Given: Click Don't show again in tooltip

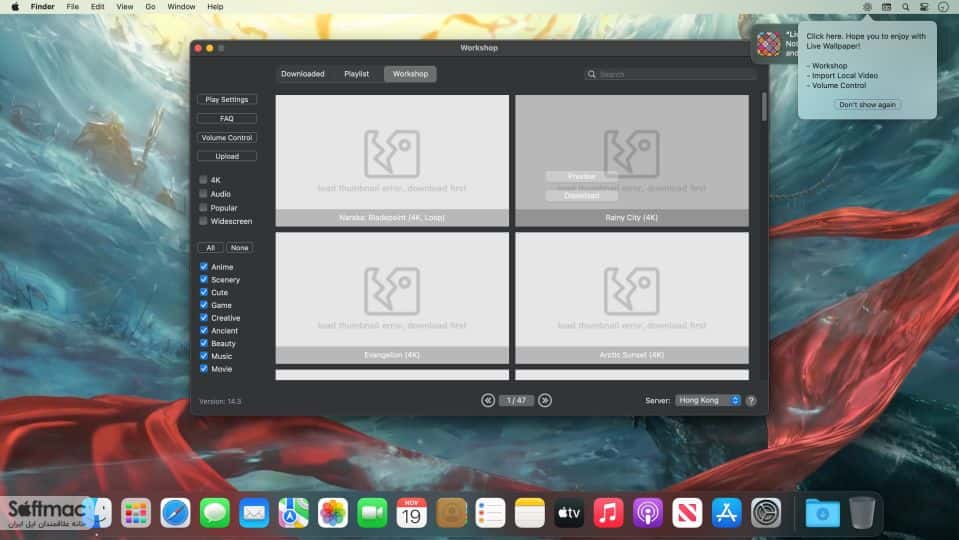Looking at the screenshot, I should pos(867,105).
